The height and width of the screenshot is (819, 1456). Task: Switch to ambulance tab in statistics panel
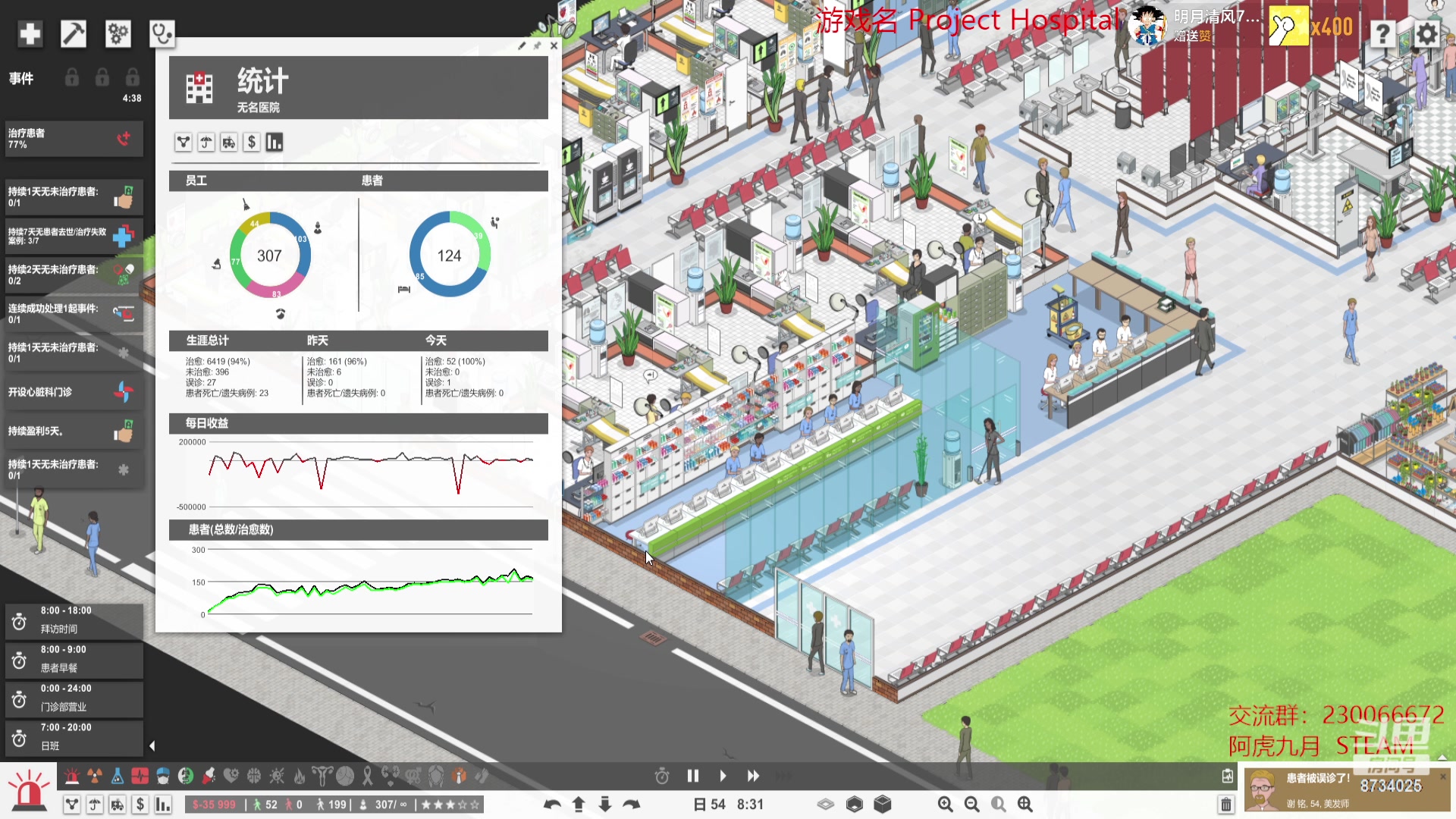pos(229,142)
